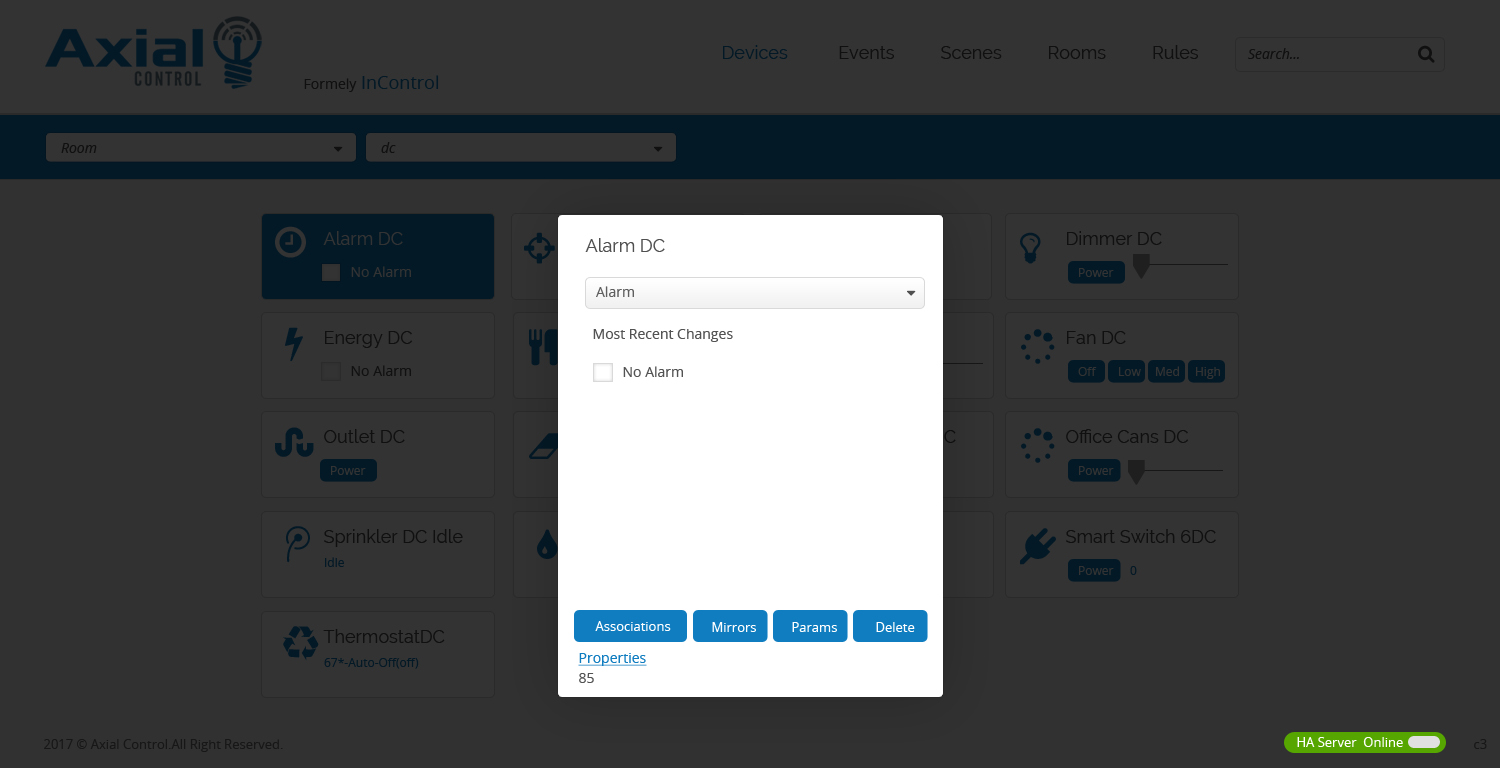Click the spinner icon on Office Cans DC

coord(1037,445)
